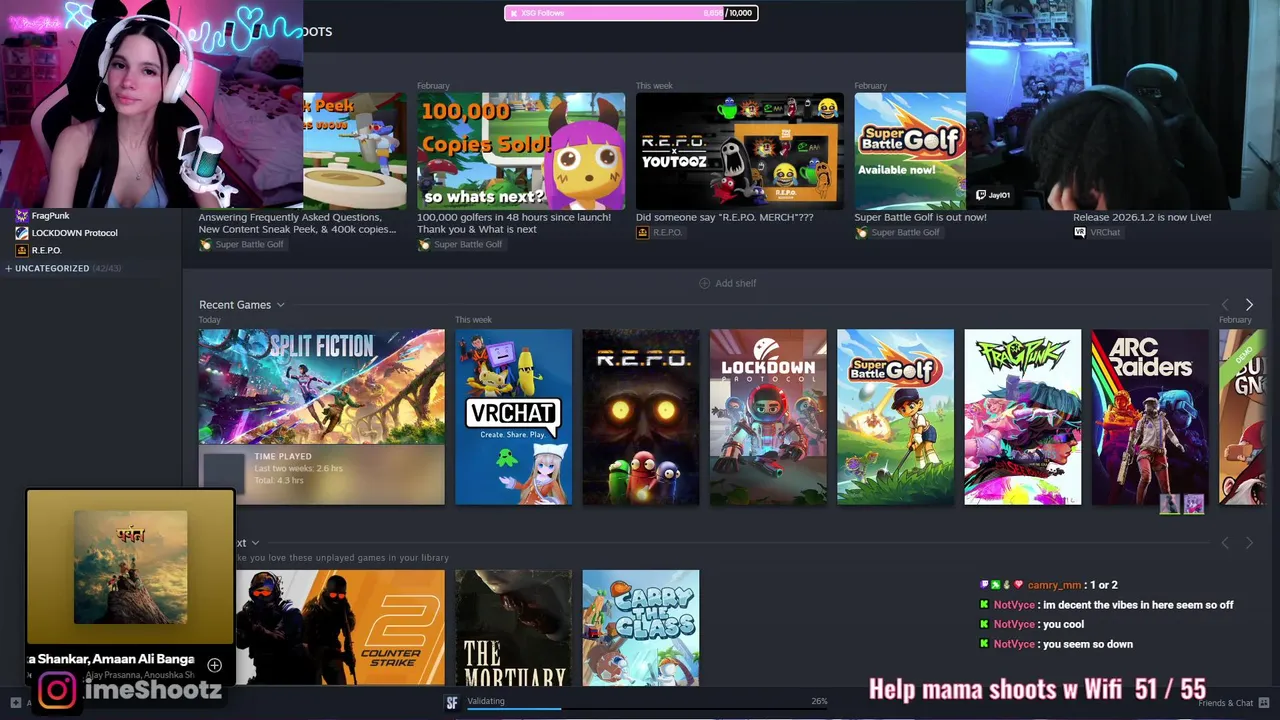Click the add button on the music widget
1280x720 pixels.
[214, 665]
